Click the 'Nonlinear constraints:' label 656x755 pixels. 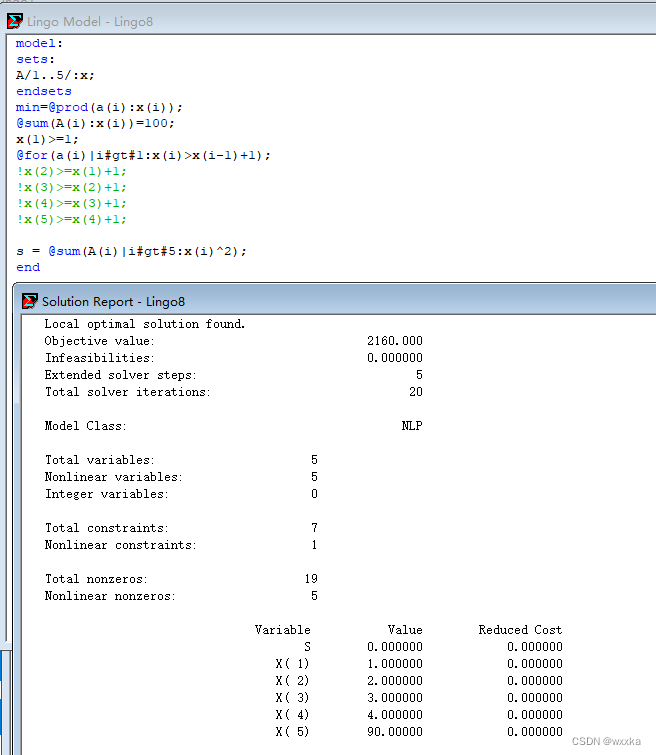120,545
